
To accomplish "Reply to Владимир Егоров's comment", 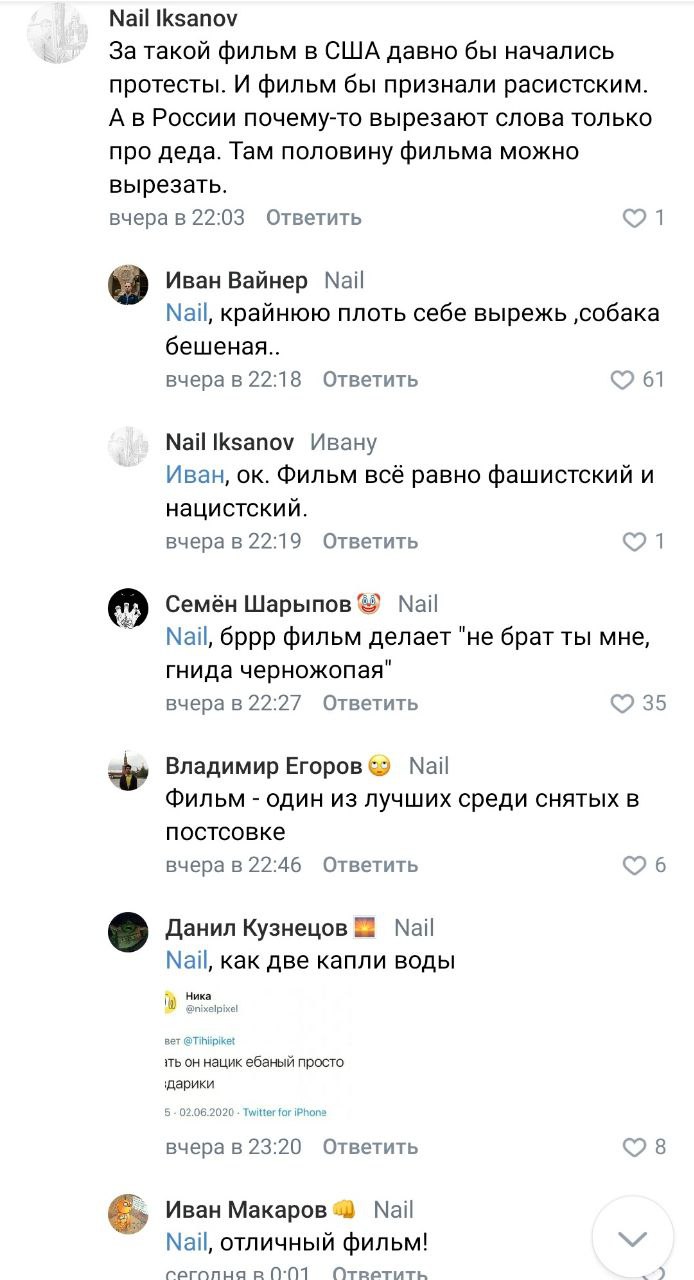I will click(x=370, y=866).
